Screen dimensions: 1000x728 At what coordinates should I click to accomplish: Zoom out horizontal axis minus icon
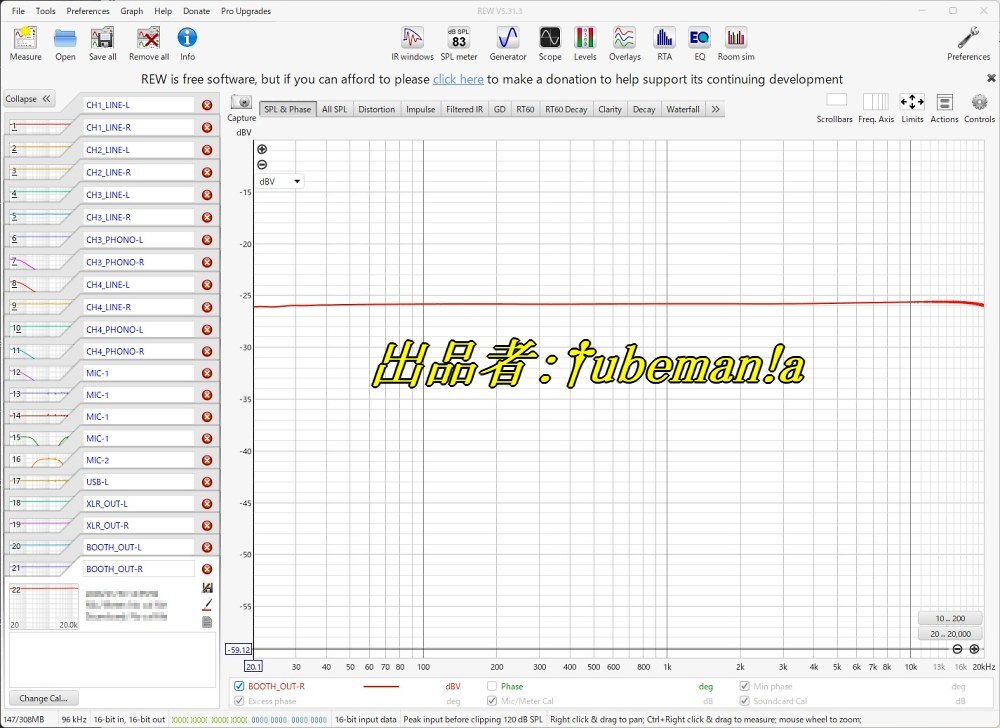click(957, 649)
